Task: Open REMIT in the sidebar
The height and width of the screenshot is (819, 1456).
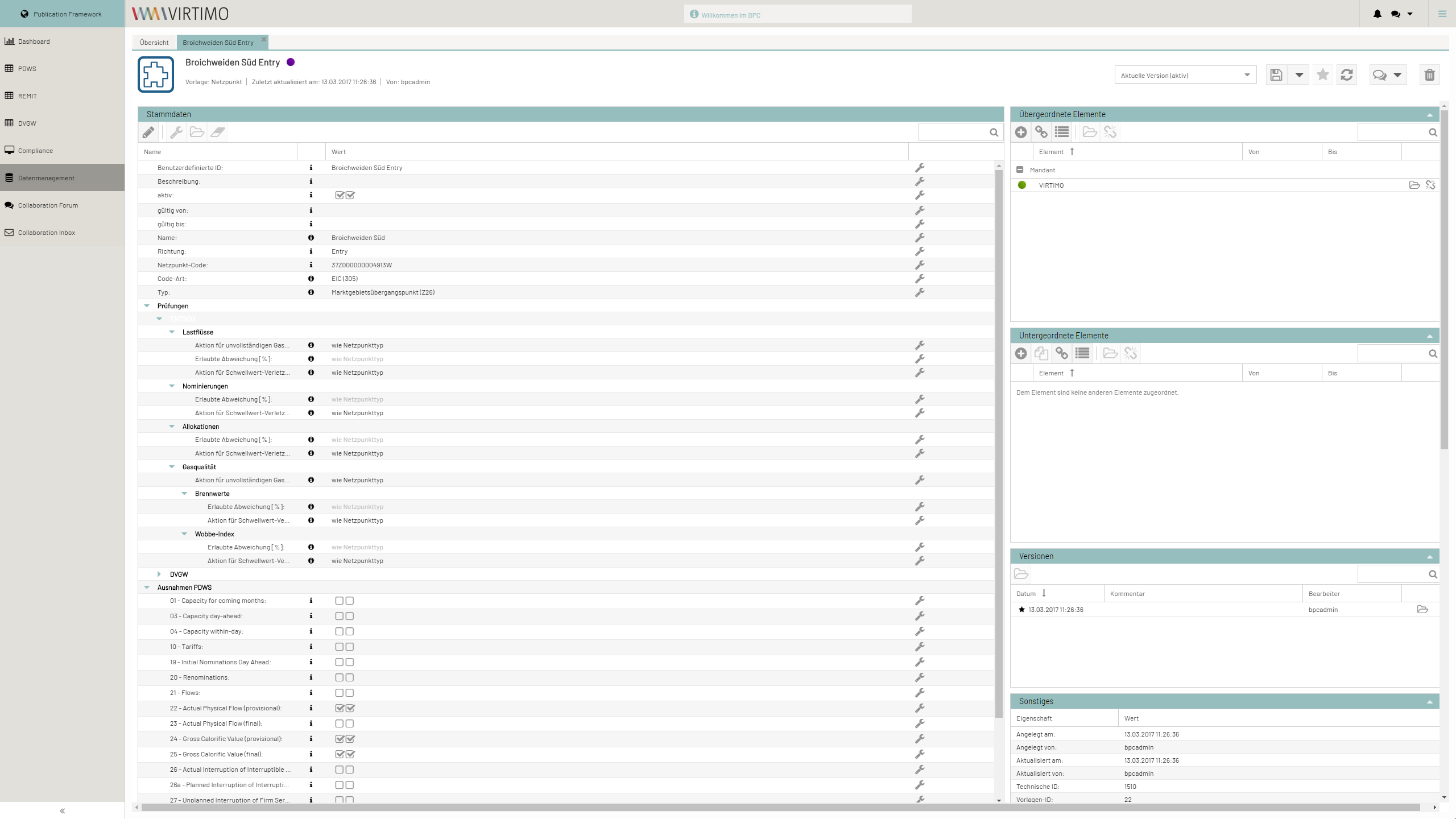Action: click(x=63, y=96)
